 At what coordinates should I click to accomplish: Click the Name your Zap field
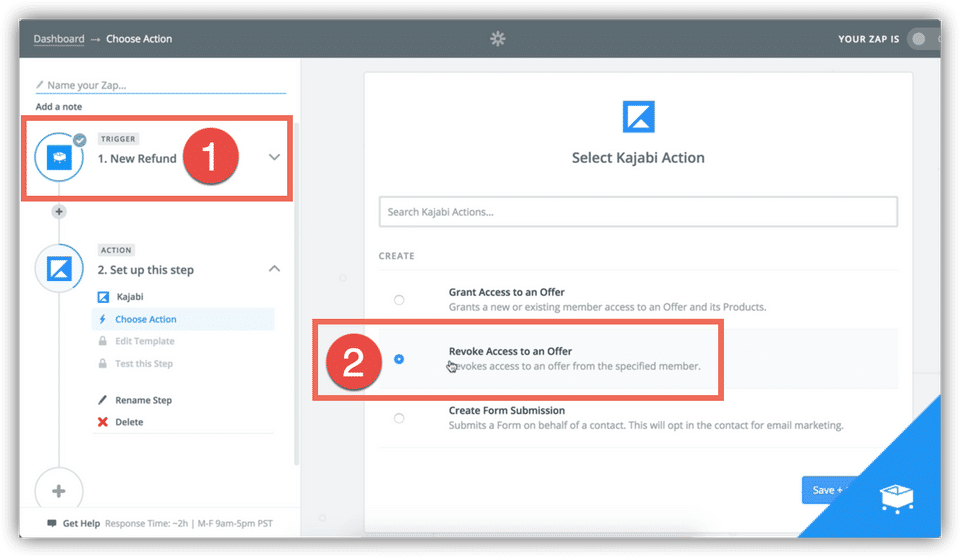click(x=161, y=85)
